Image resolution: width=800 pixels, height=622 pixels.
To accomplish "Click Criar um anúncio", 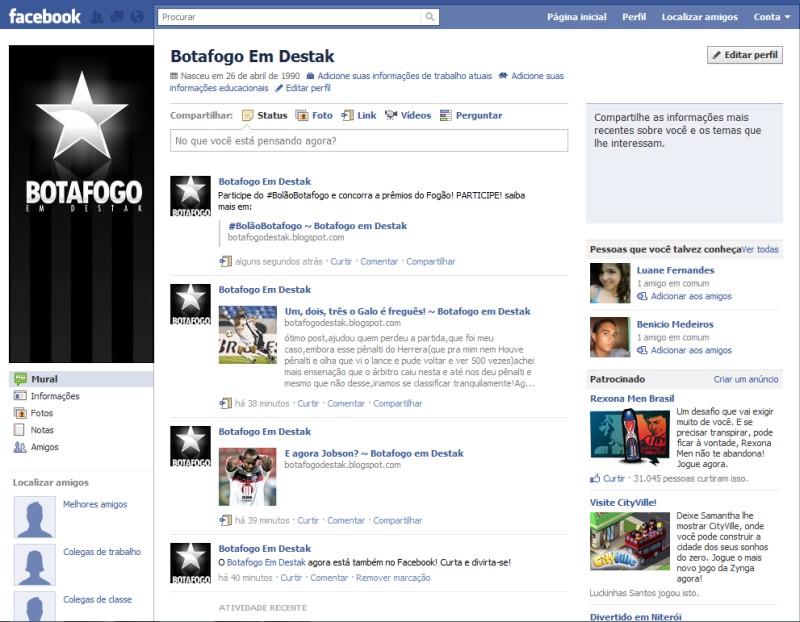I will click(x=746, y=379).
